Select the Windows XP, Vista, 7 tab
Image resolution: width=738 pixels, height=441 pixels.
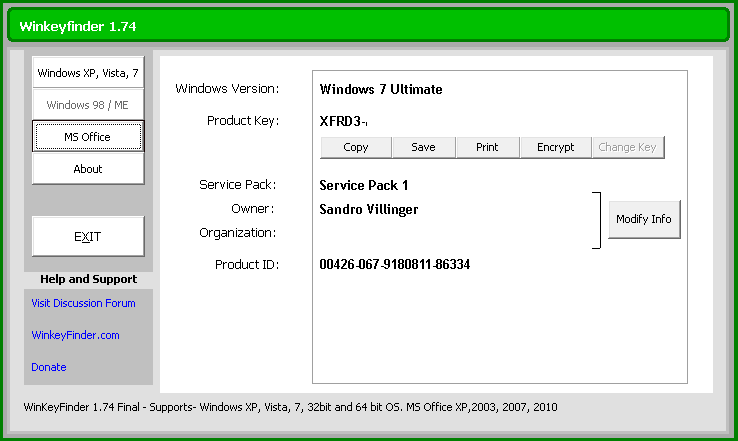[x=88, y=73]
